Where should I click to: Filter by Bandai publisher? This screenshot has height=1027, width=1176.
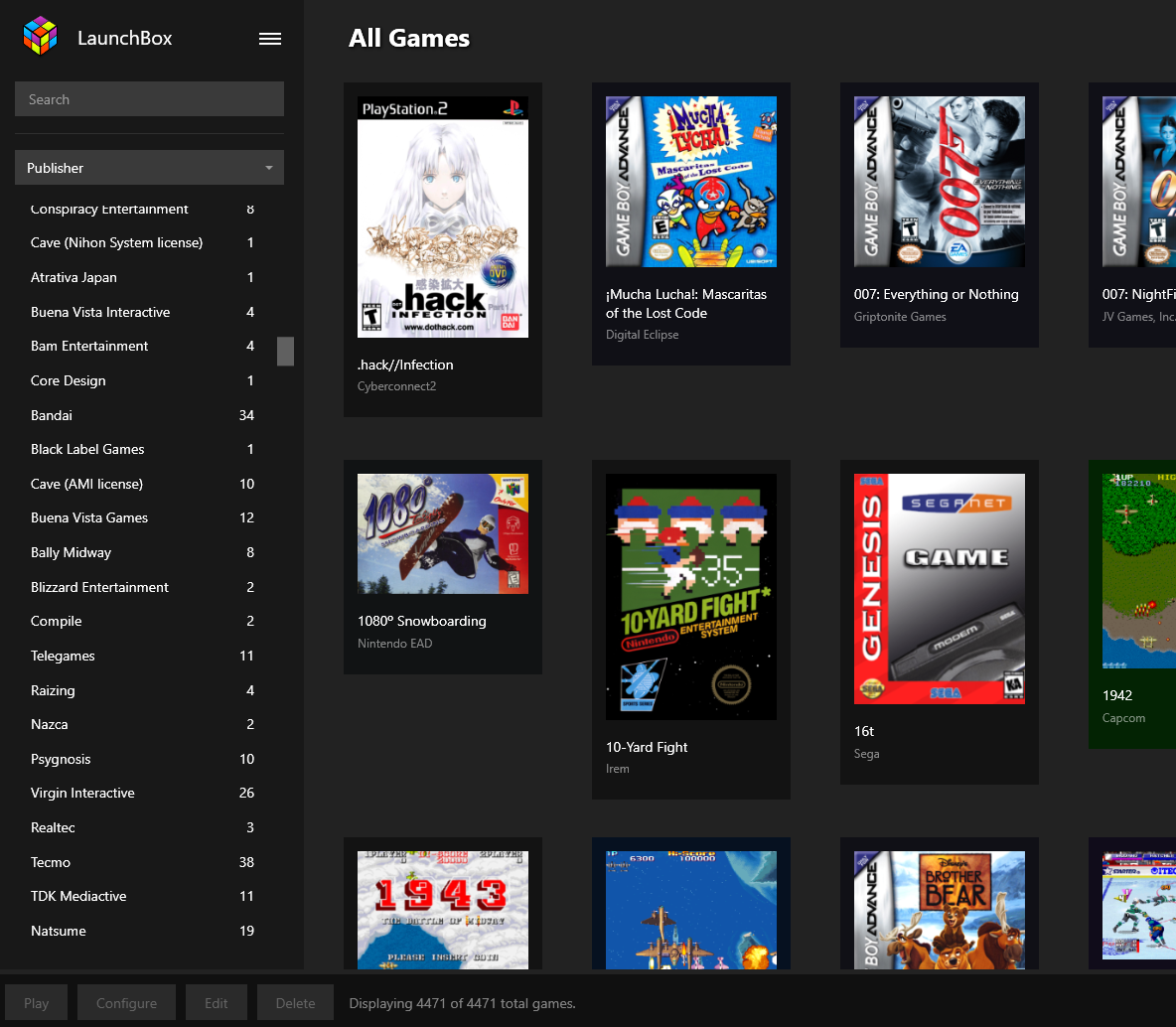(x=52, y=415)
